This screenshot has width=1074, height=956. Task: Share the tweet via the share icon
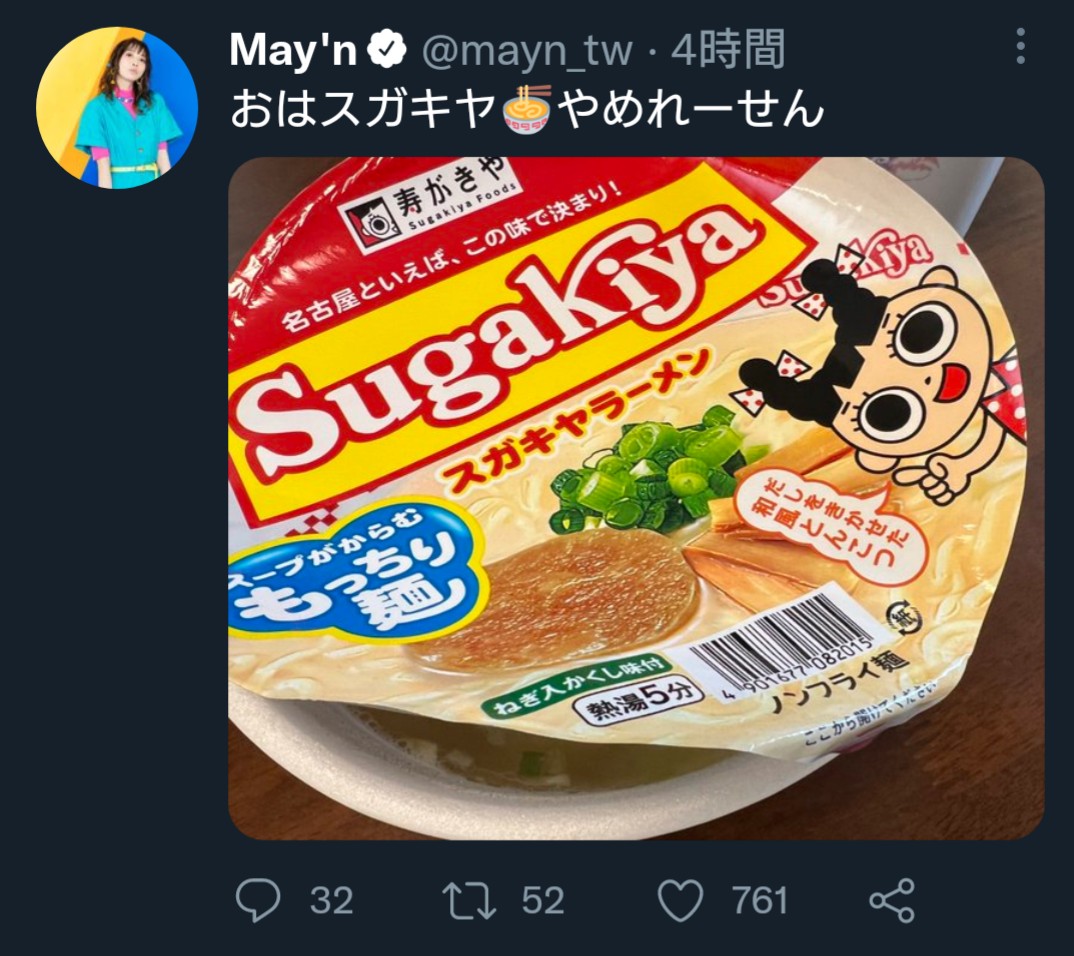click(x=891, y=901)
